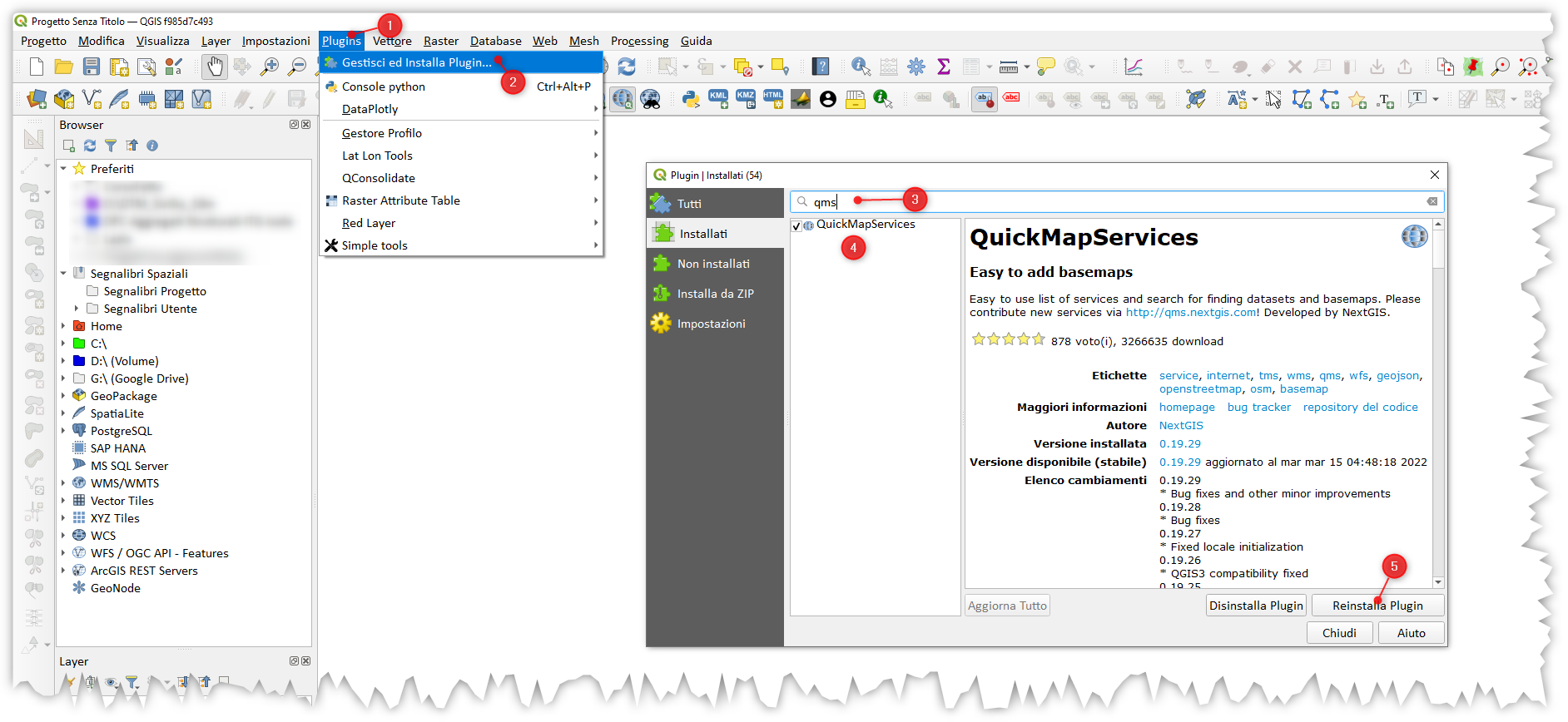The height and width of the screenshot is (722, 1568).
Task: Click the Zoom In magnifier icon
Action: (x=270, y=67)
